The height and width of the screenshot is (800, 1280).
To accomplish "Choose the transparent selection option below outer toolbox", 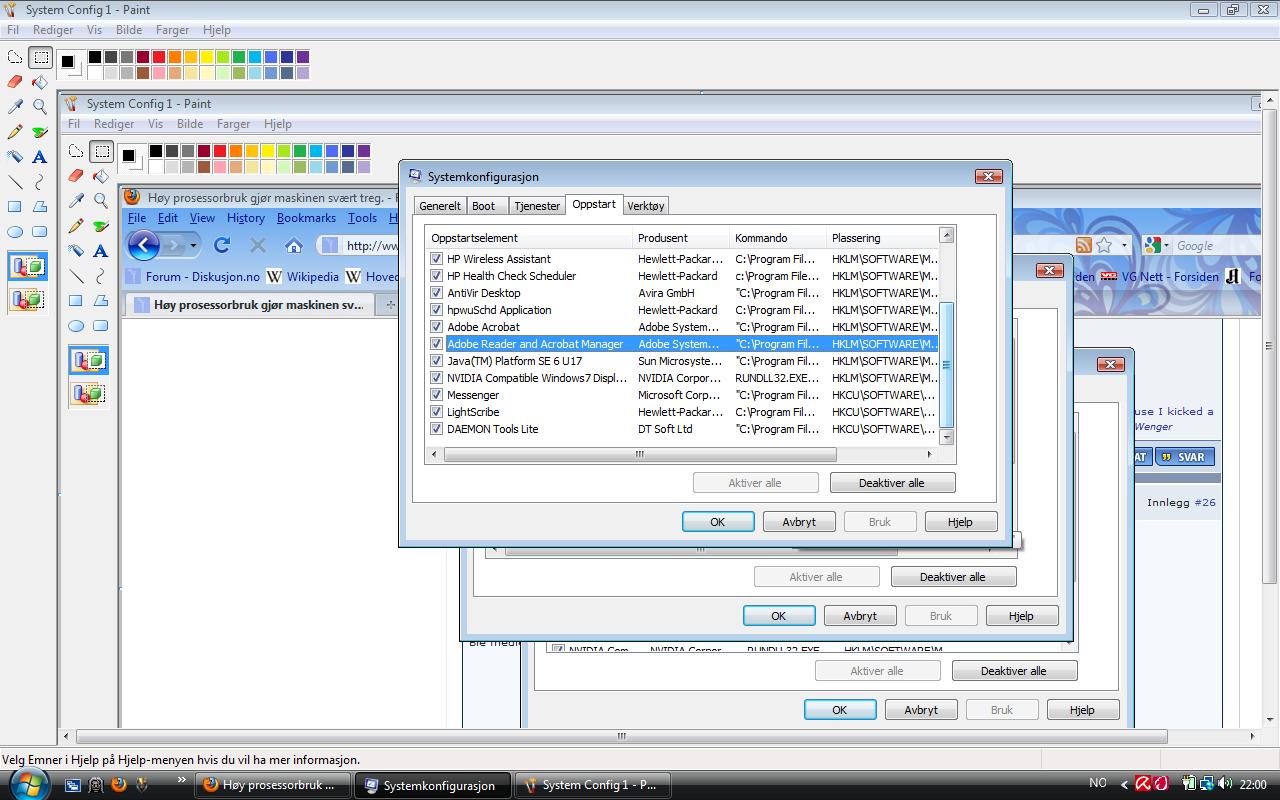I will 28,298.
